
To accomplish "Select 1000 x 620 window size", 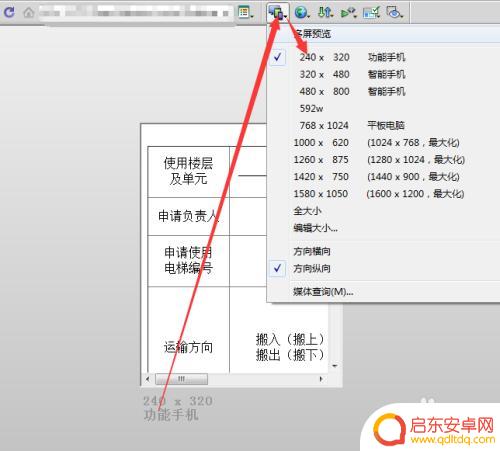I will (383, 143).
